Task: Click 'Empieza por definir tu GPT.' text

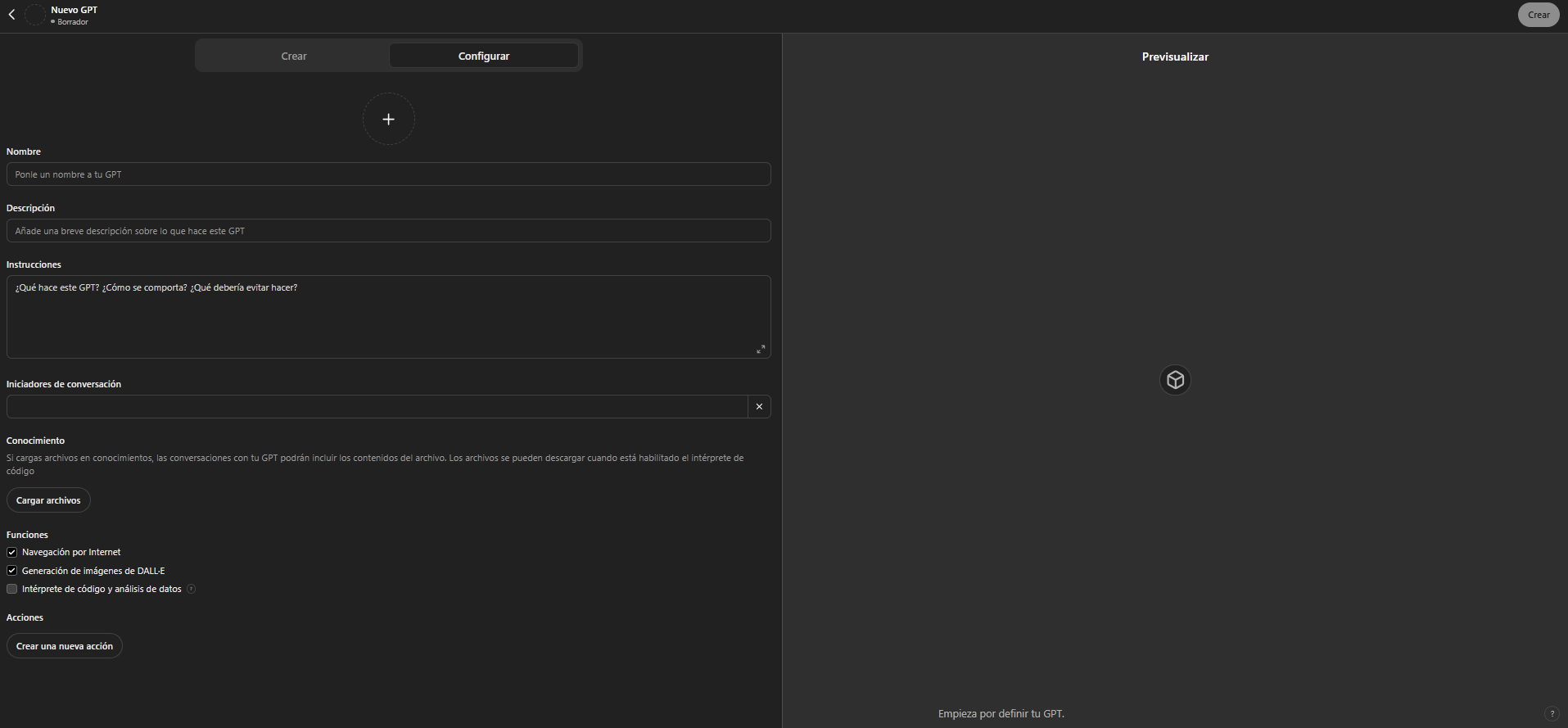Action: pos(1001,714)
